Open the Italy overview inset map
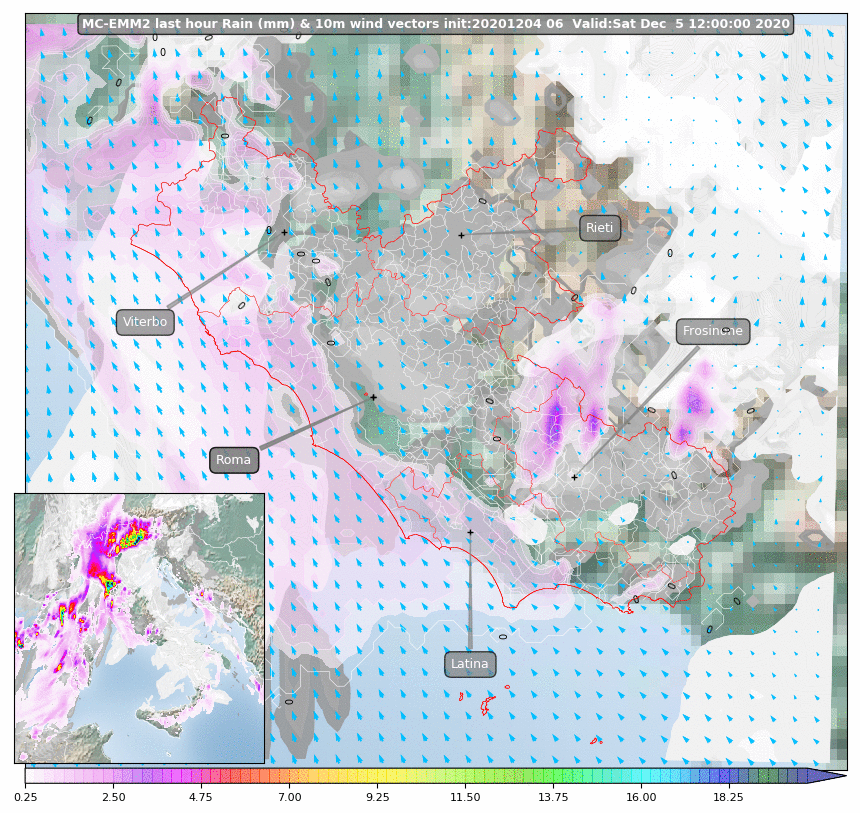860x813 pixels. pyautogui.click(x=139, y=628)
